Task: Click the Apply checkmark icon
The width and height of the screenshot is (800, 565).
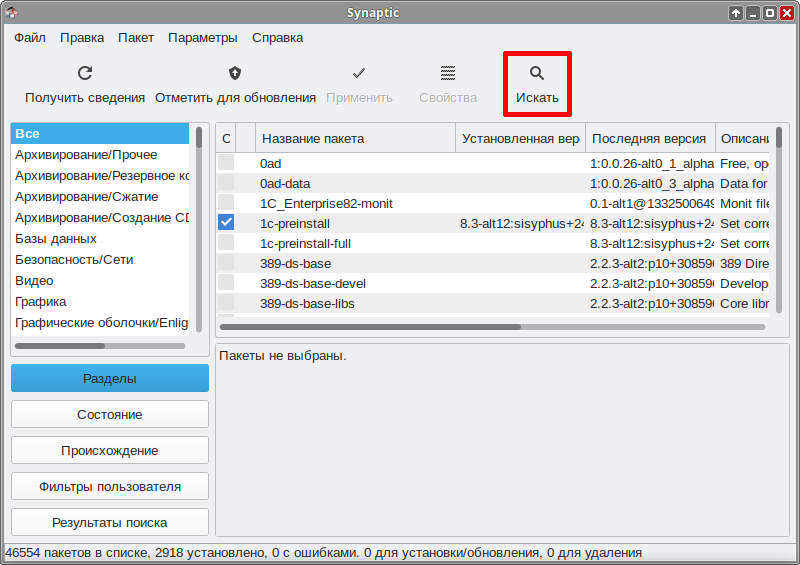Action: pyautogui.click(x=359, y=73)
